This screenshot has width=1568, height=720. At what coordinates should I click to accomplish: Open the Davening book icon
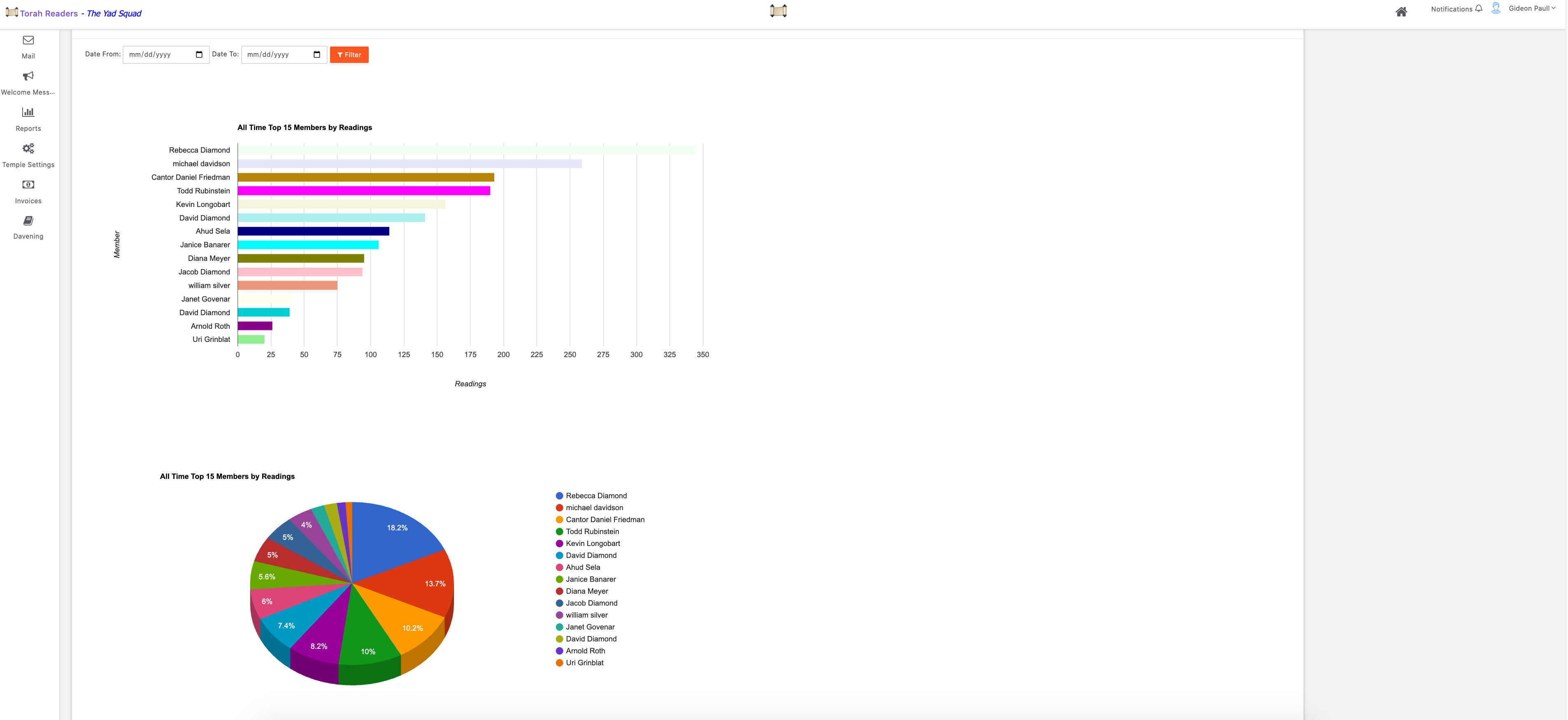(28, 221)
